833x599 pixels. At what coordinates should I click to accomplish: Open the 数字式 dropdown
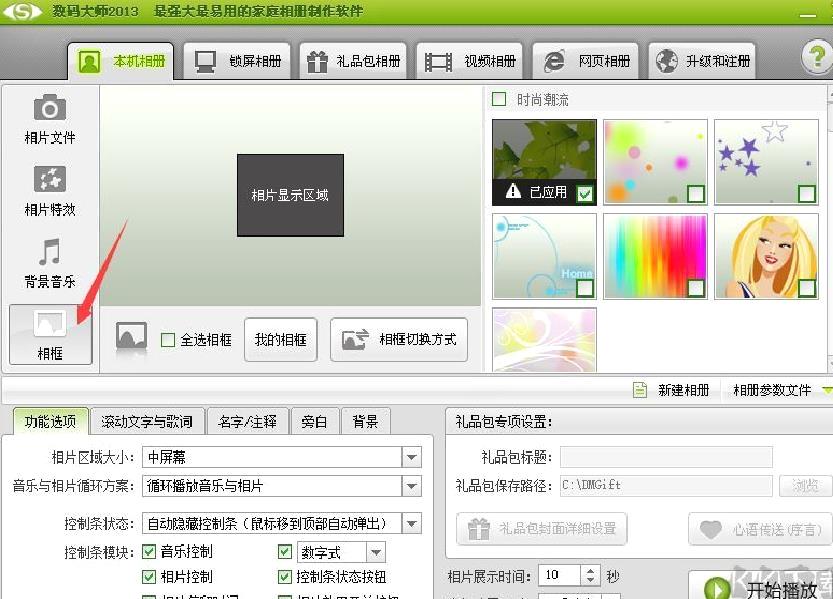[376, 552]
